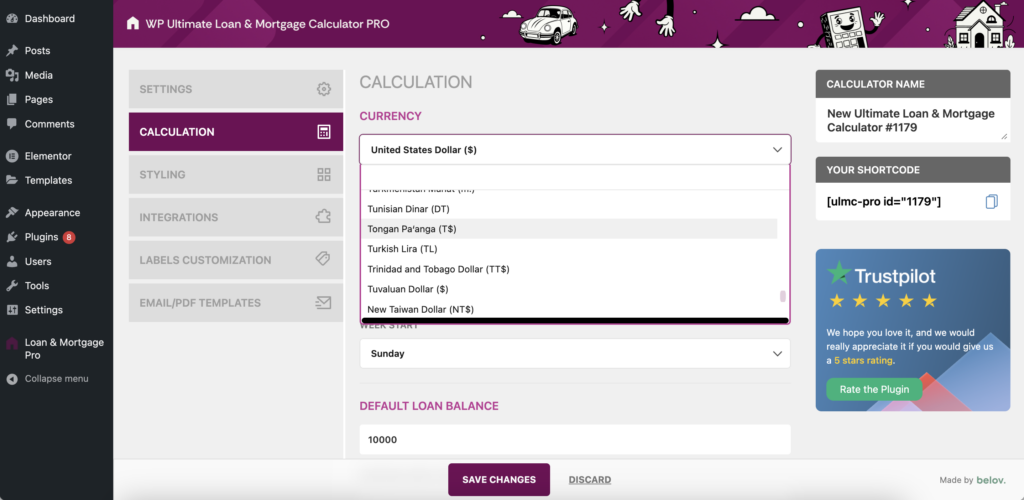Choose Tunisian Dinar (DT) option
Image resolution: width=1024 pixels, height=500 pixels.
tap(408, 209)
